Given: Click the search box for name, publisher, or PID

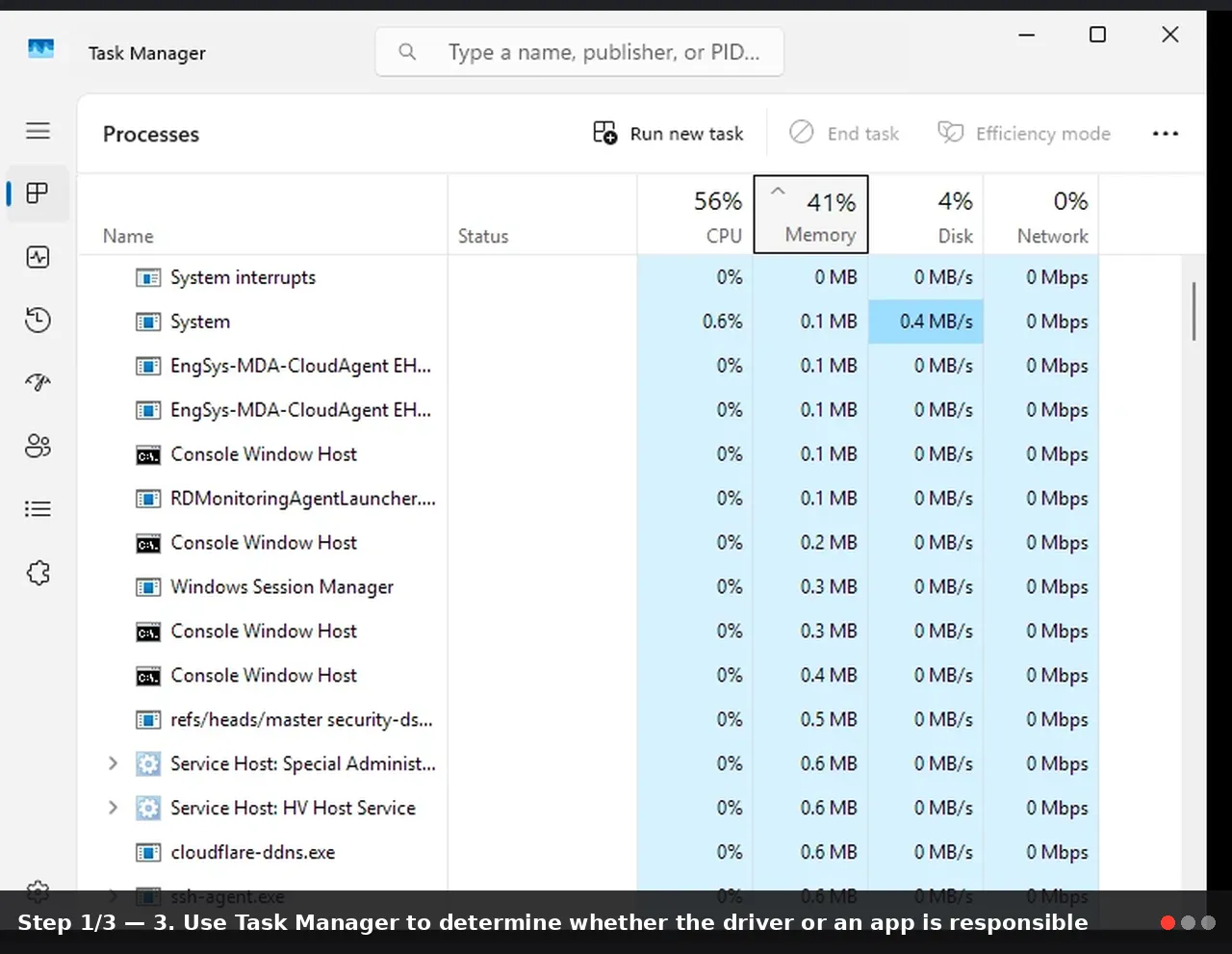Looking at the screenshot, I should point(579,52).
